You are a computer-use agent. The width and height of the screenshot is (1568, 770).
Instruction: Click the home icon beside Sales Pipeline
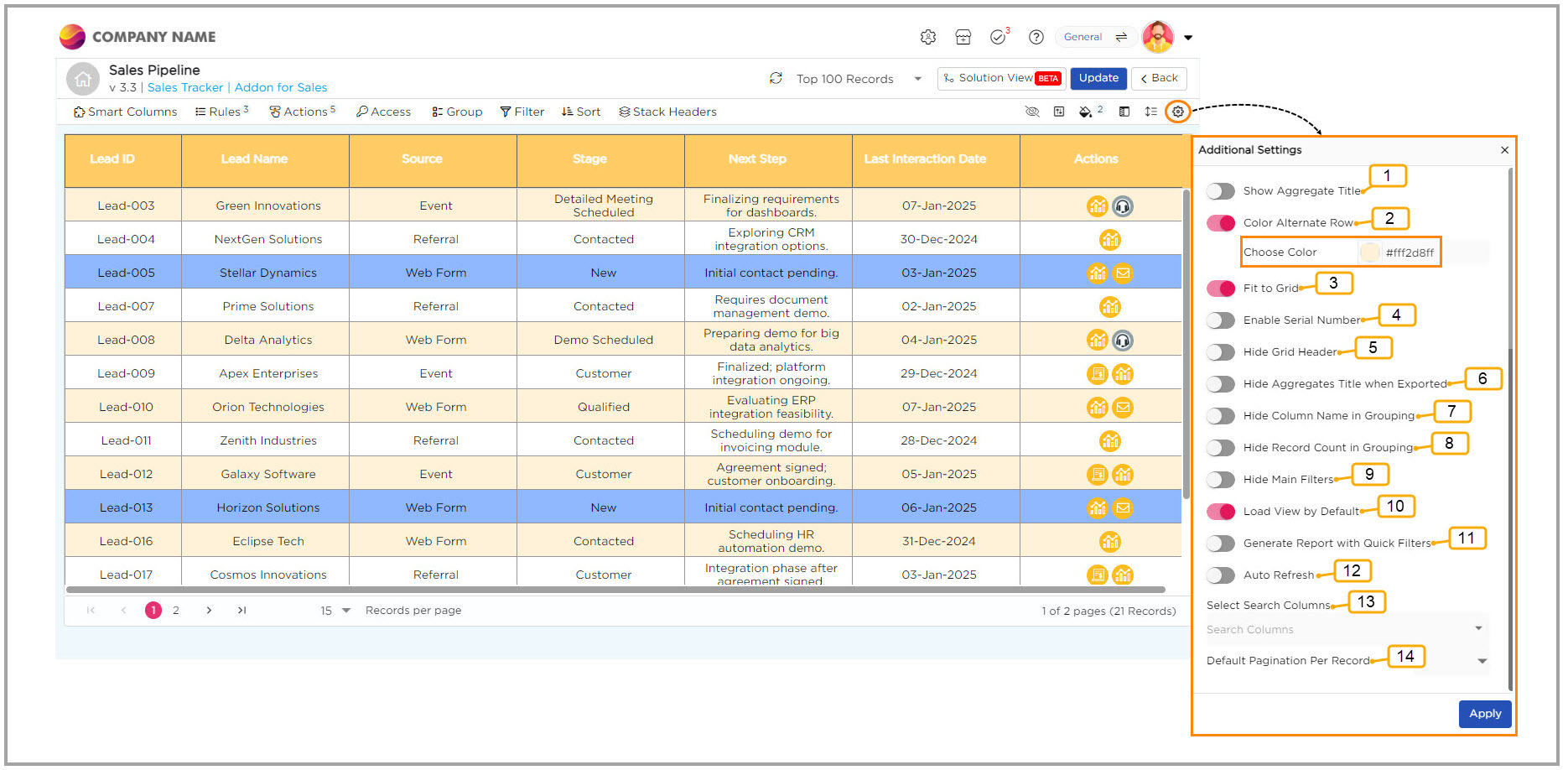coord(82,79)
